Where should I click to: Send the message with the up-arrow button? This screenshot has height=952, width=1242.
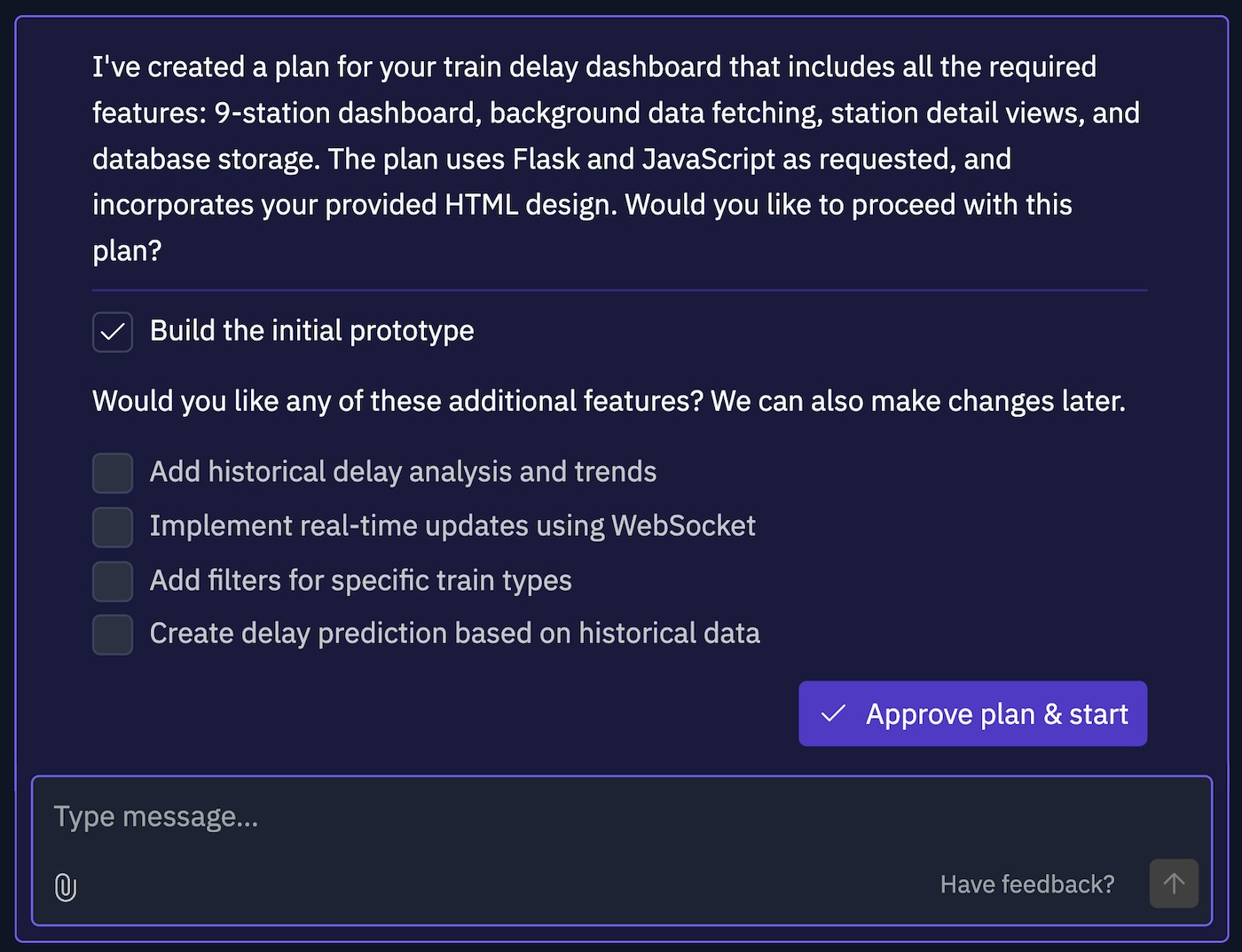tap(1173, 884)
